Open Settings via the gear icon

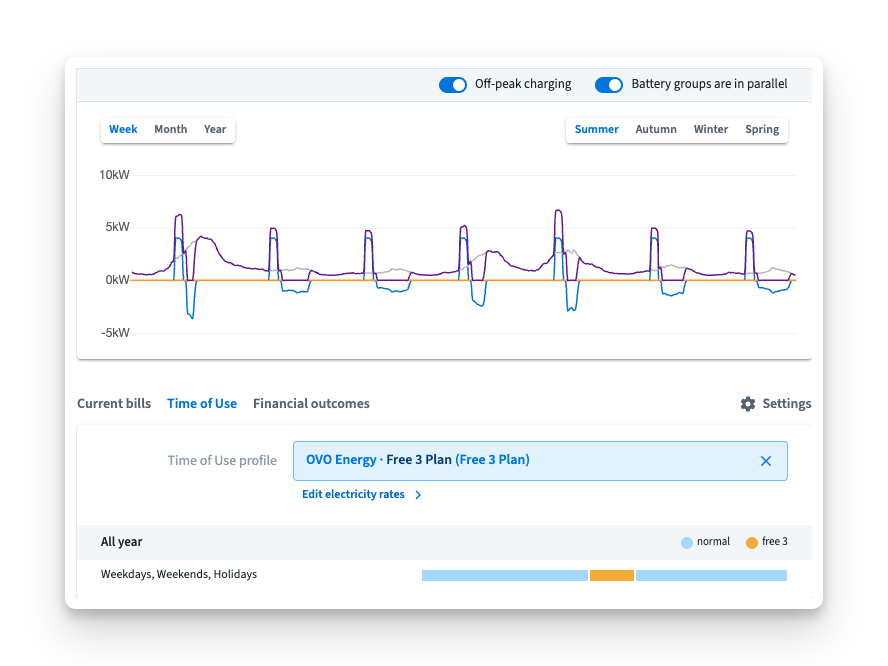pos(748,404)
